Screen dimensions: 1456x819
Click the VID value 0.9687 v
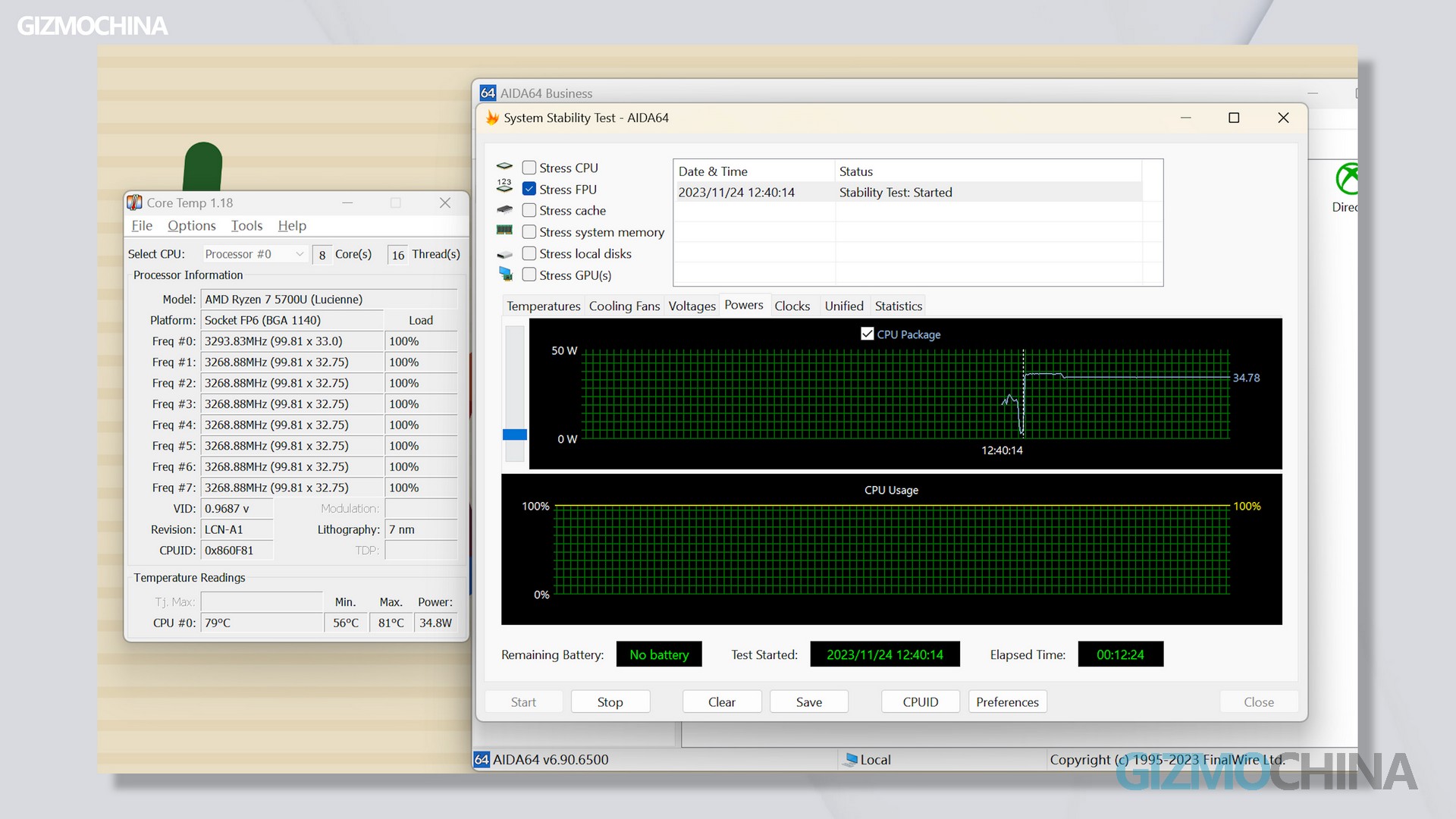[237, 508]
